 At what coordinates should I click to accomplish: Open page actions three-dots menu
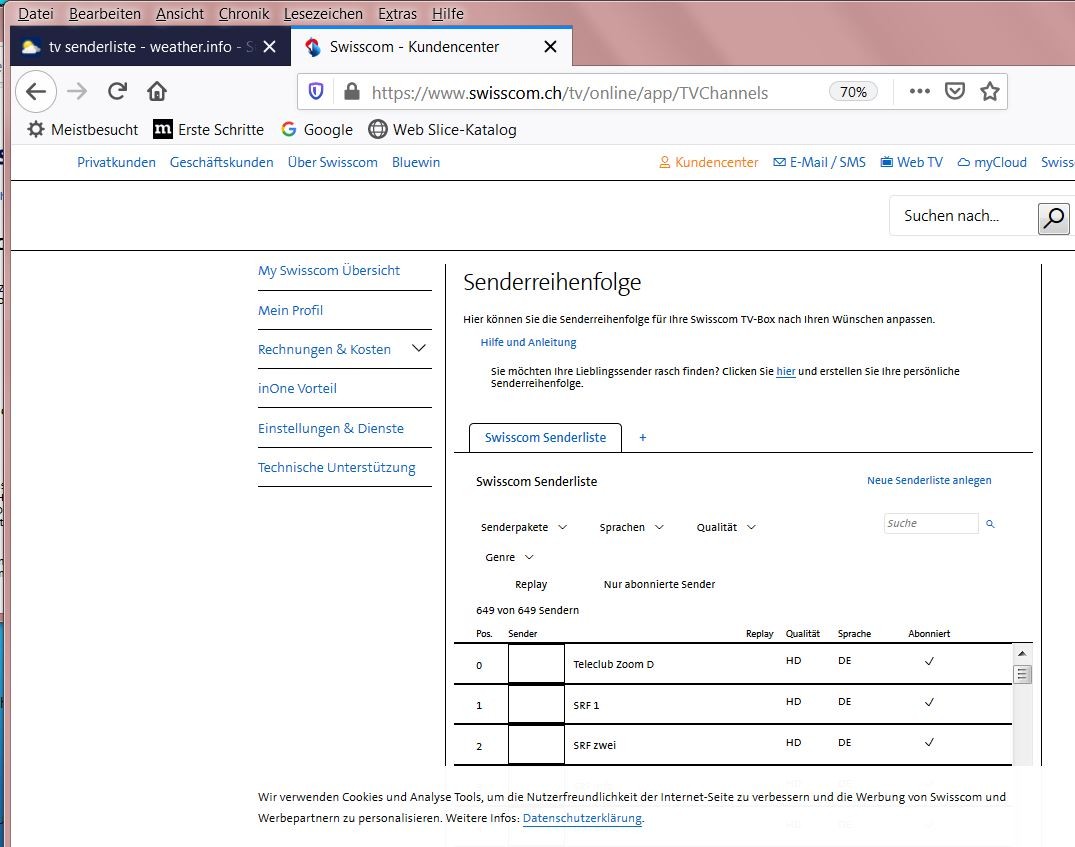coord(919,92)
